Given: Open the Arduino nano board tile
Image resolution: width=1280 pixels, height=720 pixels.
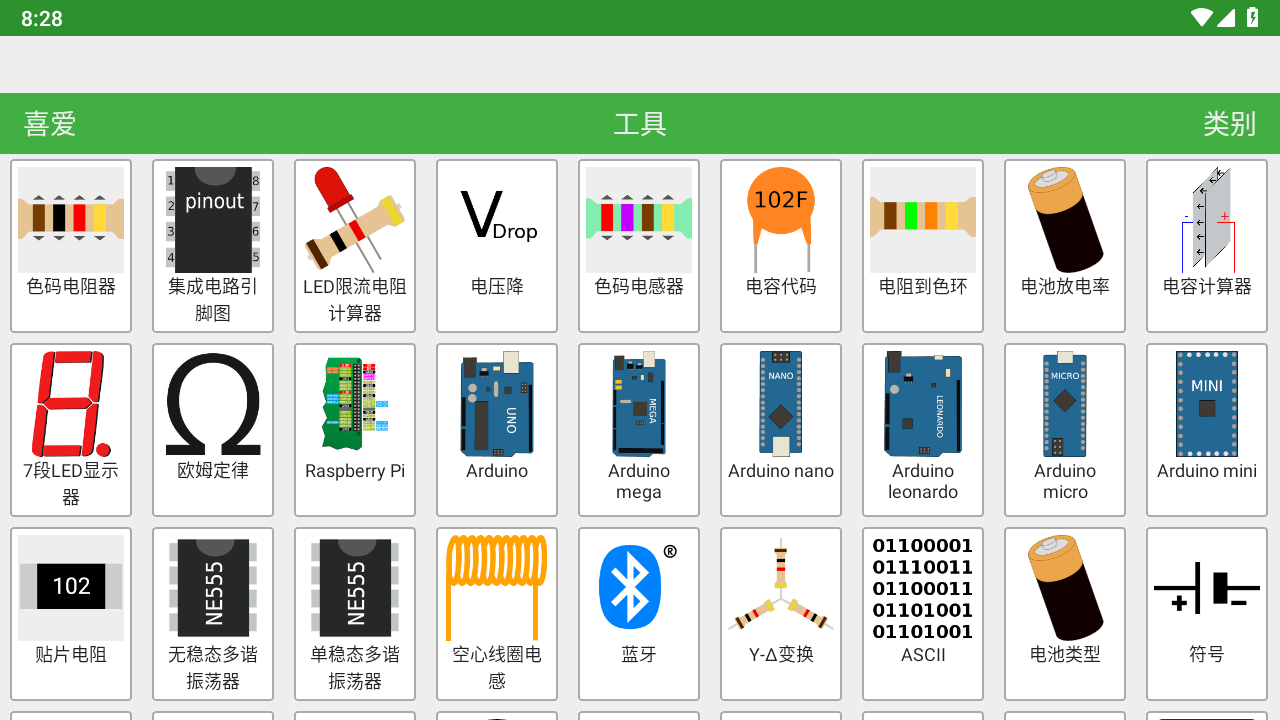Looking at the screenshot, I should (x=781, y=430).
